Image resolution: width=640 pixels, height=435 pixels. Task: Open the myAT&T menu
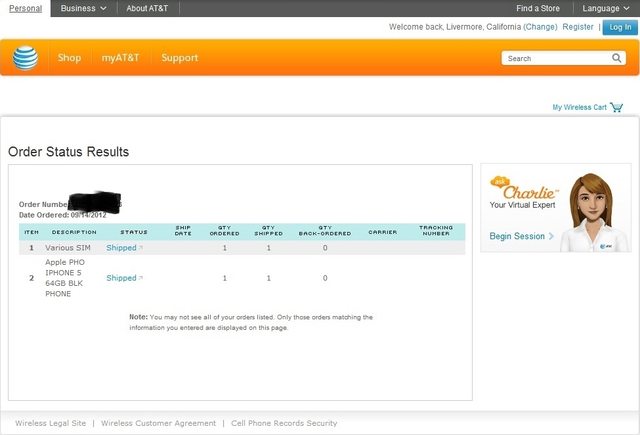(120, 58)
